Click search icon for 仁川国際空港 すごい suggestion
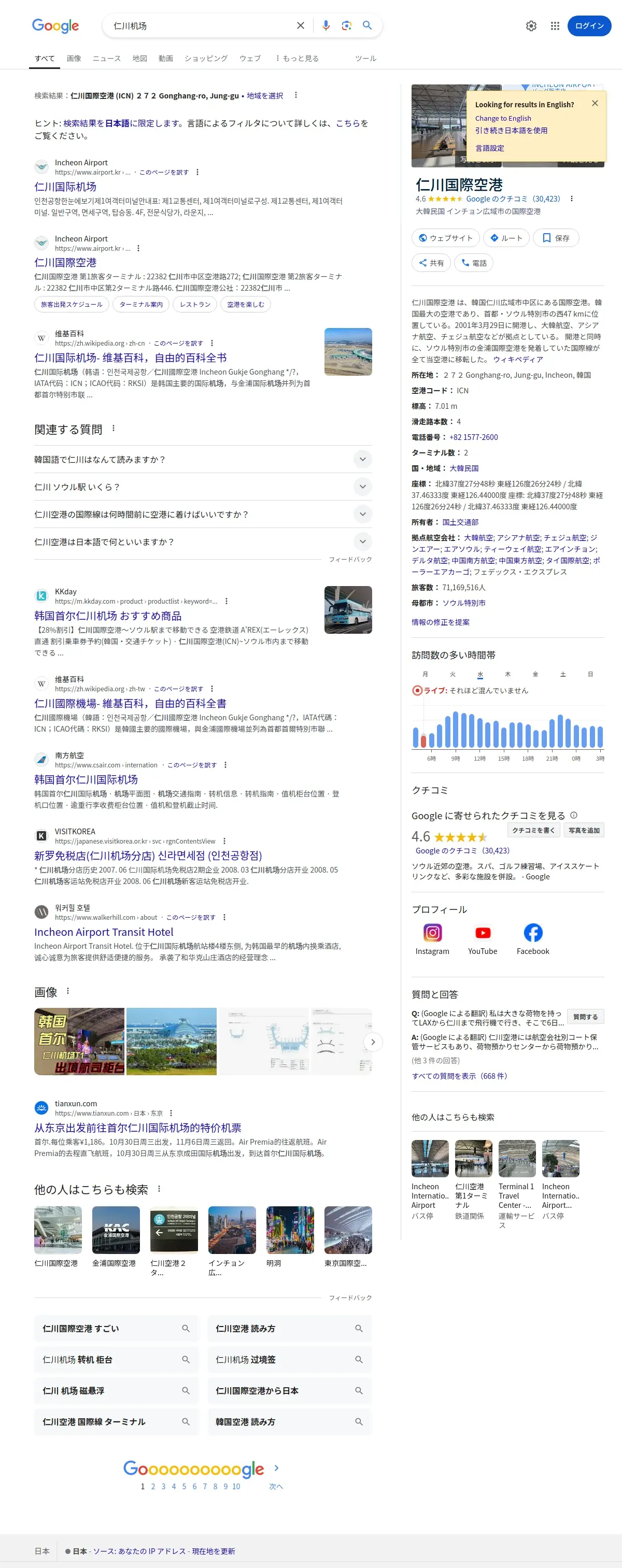Viewport: 622px width, 1568px height. pyautogui.click(x=186, y=1328)
